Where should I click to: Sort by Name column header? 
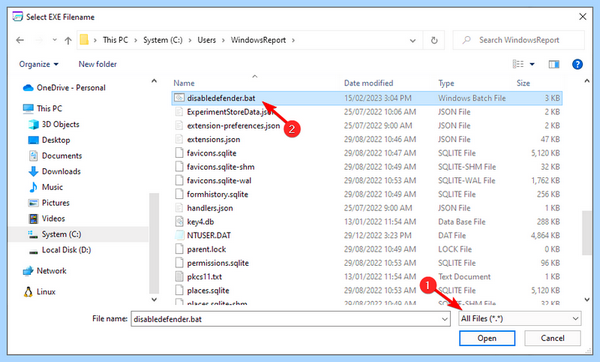point(184,83)
